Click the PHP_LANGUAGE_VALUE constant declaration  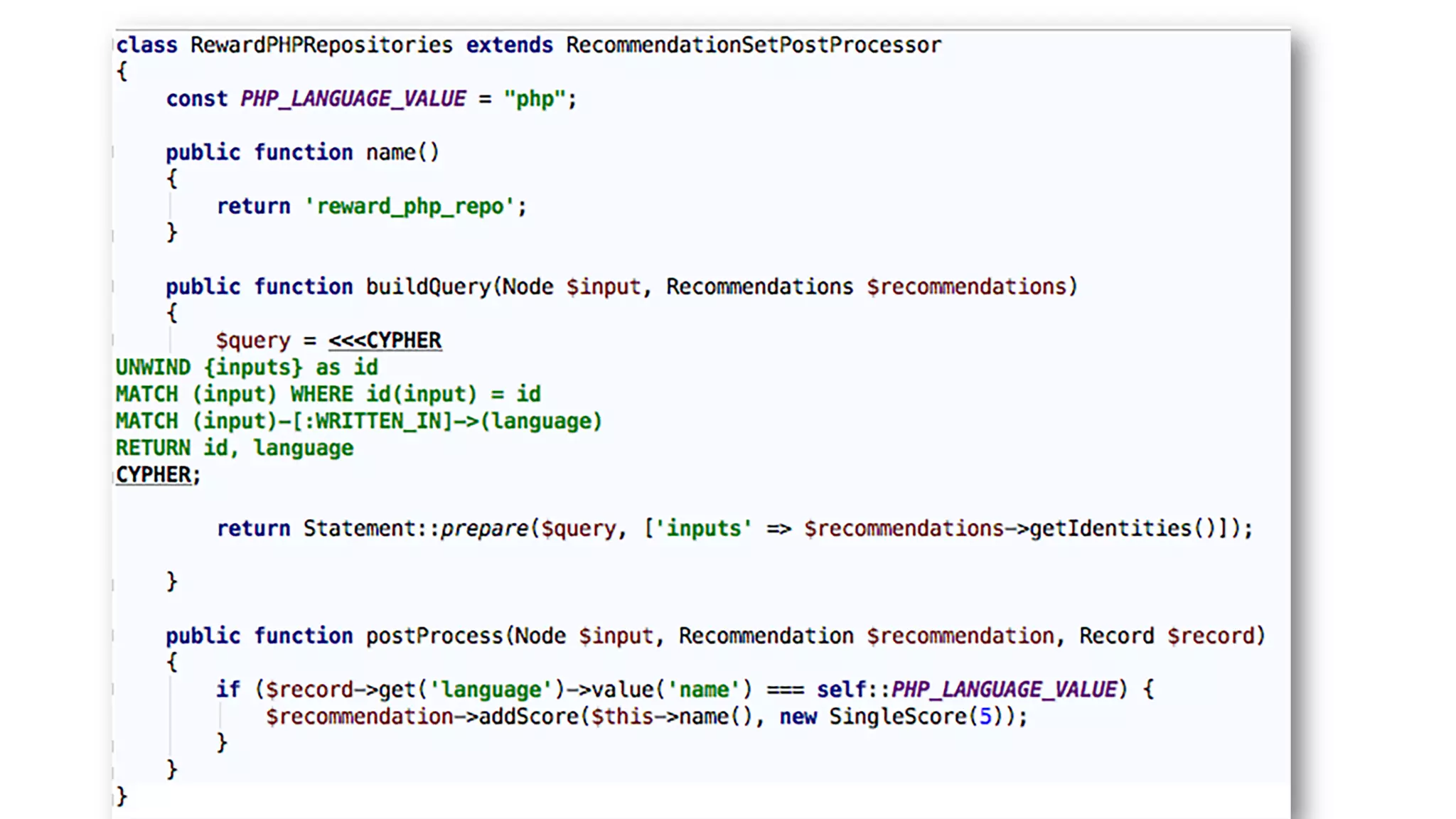(x=353, y=99)
